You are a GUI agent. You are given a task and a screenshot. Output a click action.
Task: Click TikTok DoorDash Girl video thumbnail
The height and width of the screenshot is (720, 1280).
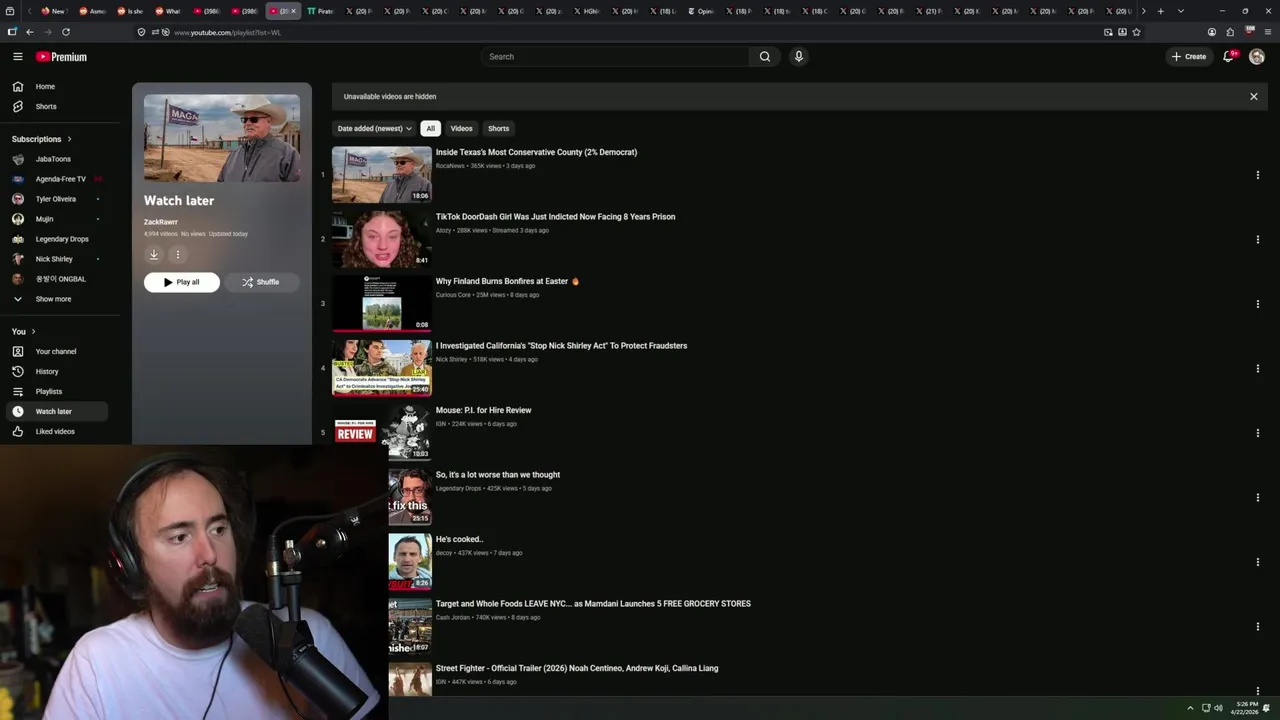(x=382, y=239)
